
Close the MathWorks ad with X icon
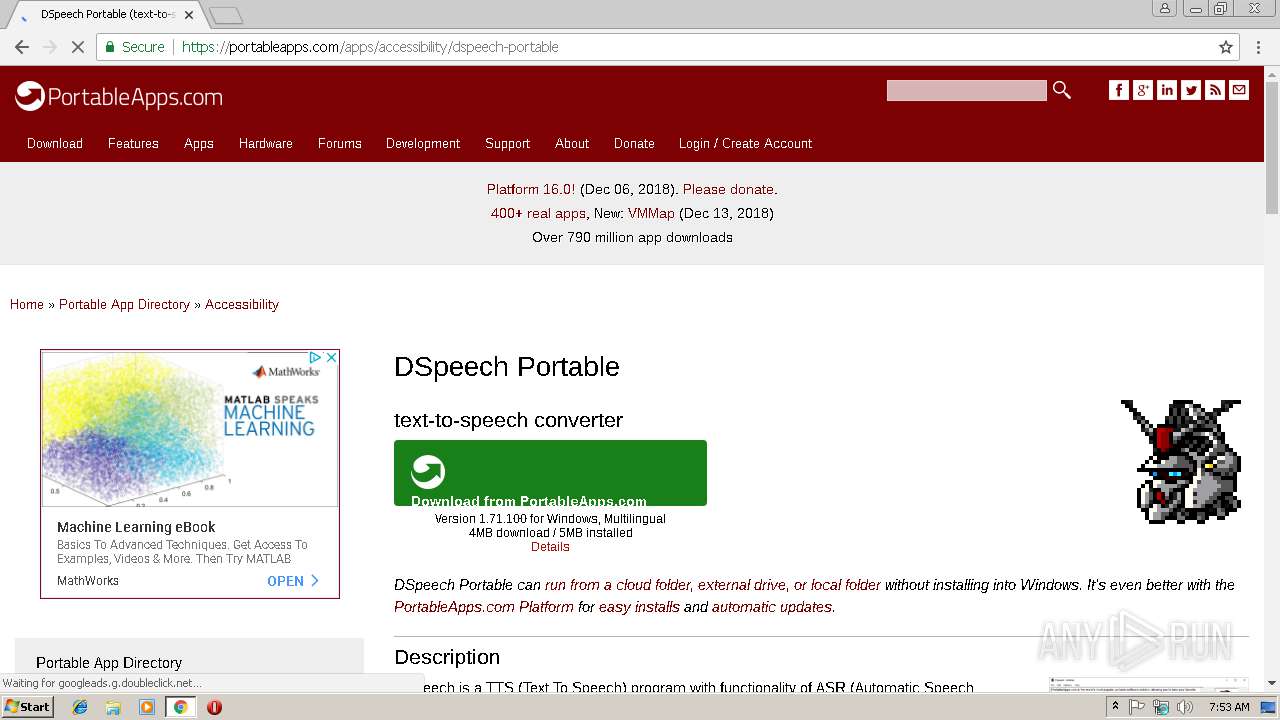pos(331,357)
